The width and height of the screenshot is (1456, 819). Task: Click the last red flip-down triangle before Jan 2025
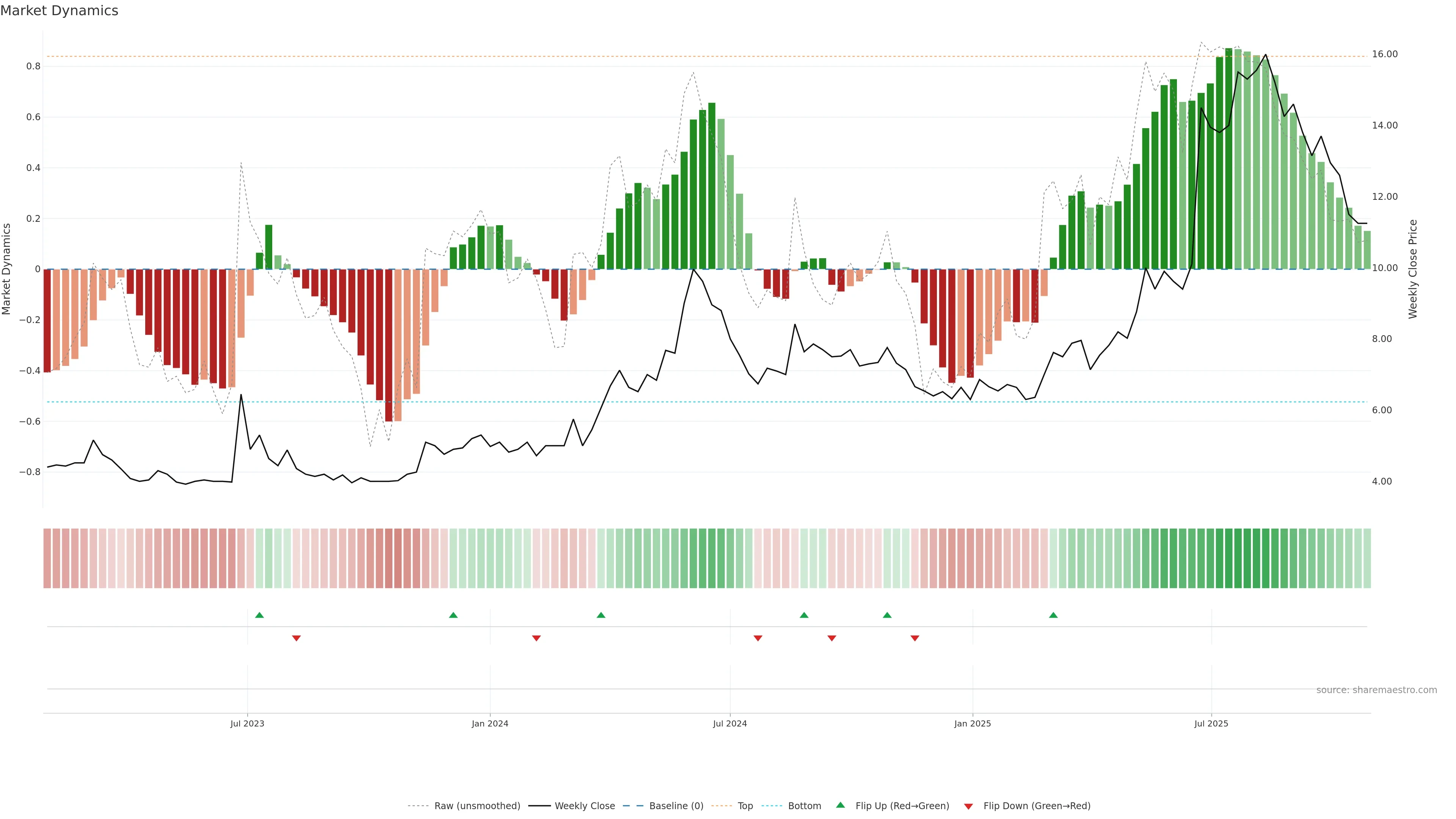[915, 638]
